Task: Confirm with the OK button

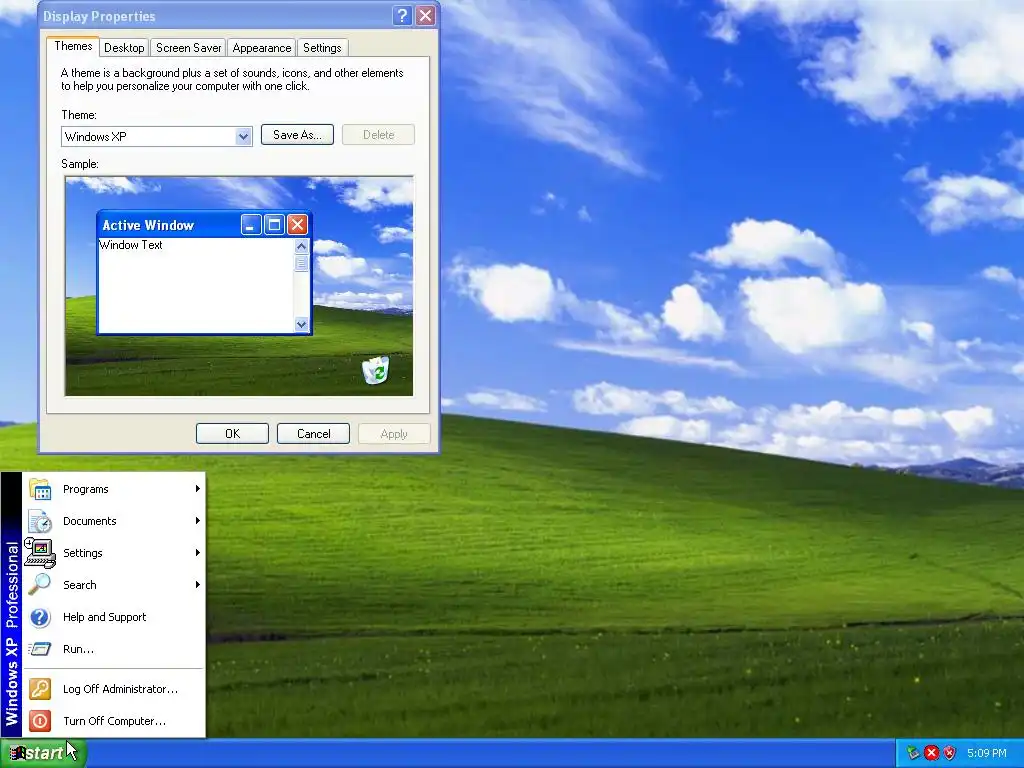Action: [232, 434]
